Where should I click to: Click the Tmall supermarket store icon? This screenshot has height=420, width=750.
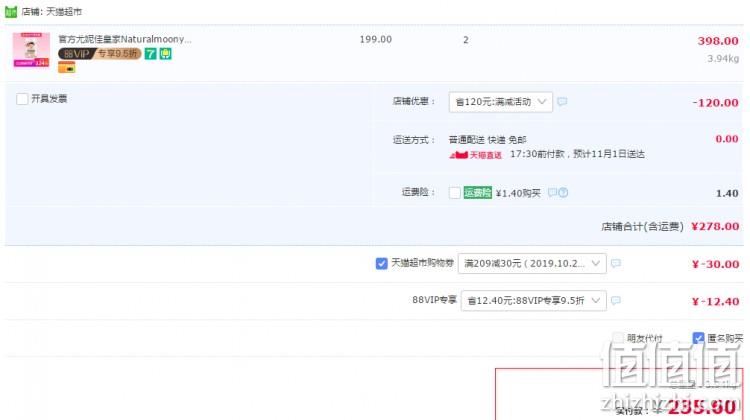tap(11, 11)
